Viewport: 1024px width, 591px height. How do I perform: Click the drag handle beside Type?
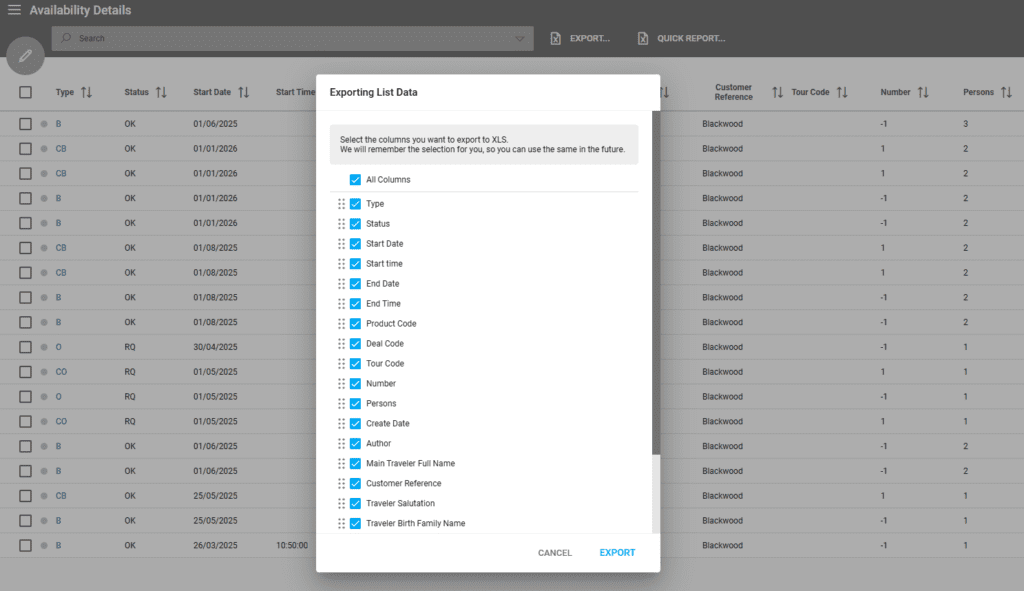click(342, 203)
